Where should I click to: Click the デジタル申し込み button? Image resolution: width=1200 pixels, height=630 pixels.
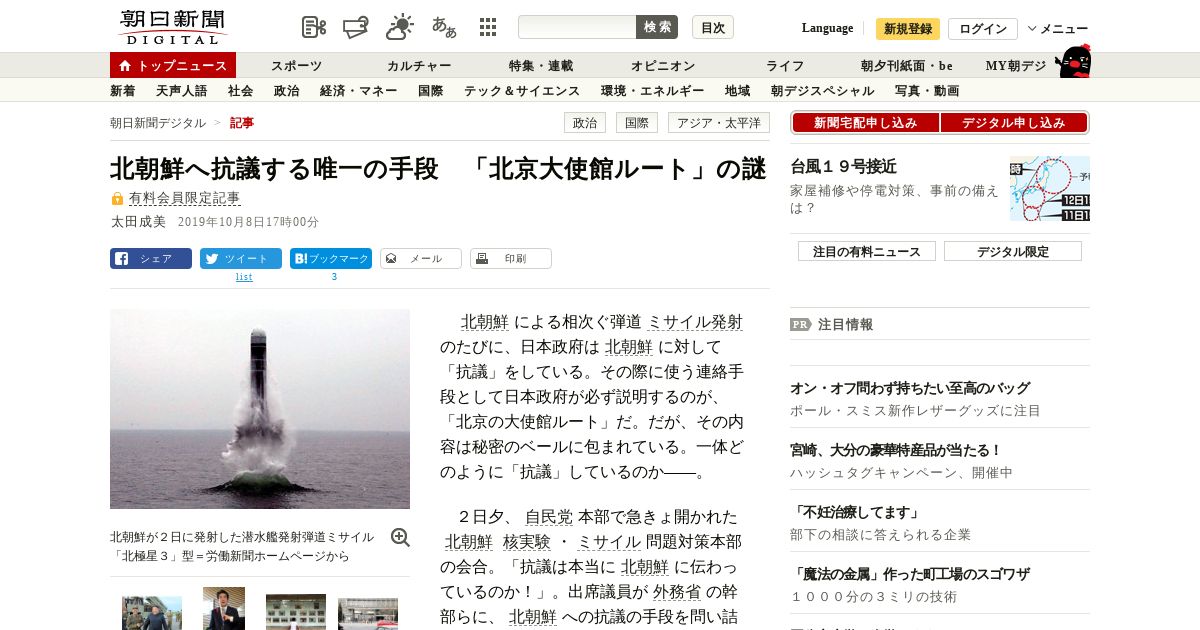click(1014, 123)
